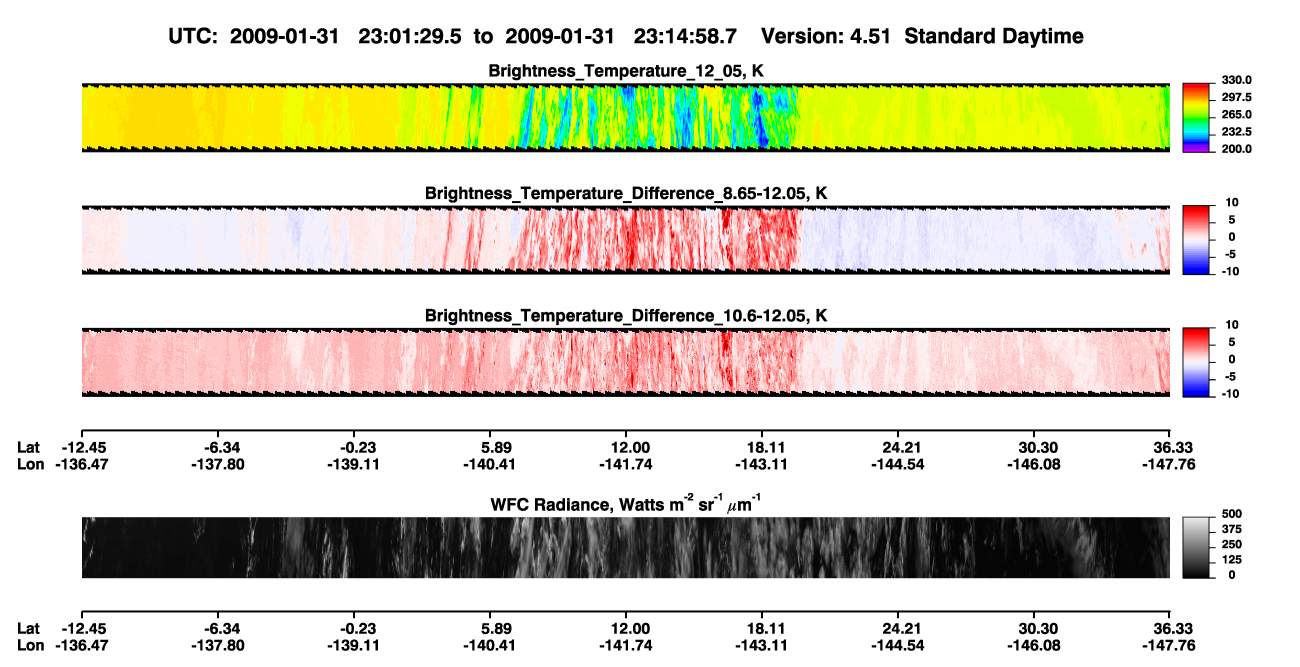Click upper axis latitude value -6.34

pos(218,447)
